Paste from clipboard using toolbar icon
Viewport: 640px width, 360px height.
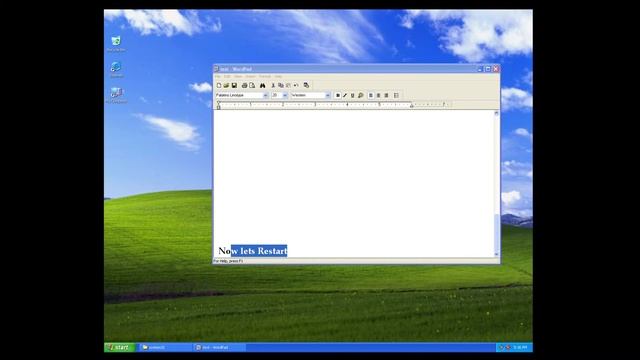click(x=288, y=85)
